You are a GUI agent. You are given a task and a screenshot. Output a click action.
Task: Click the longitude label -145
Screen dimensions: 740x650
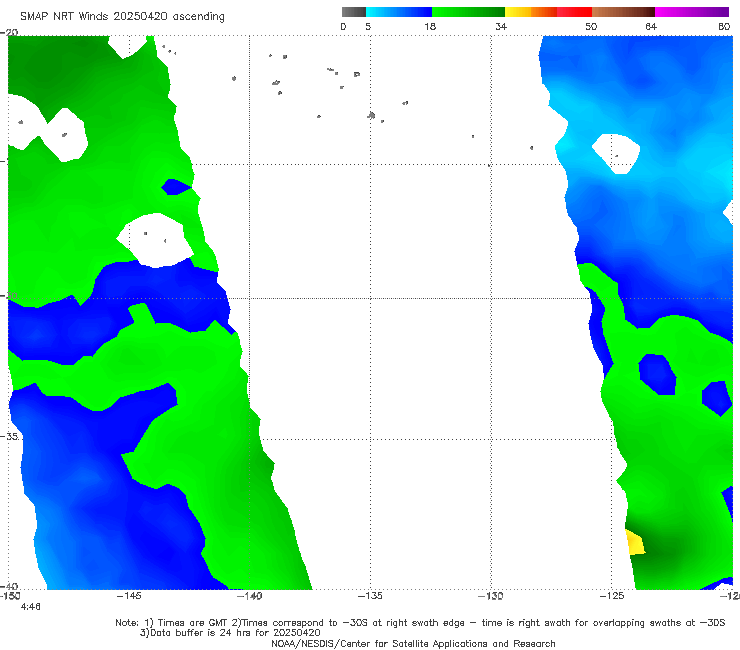pos(129,596)
